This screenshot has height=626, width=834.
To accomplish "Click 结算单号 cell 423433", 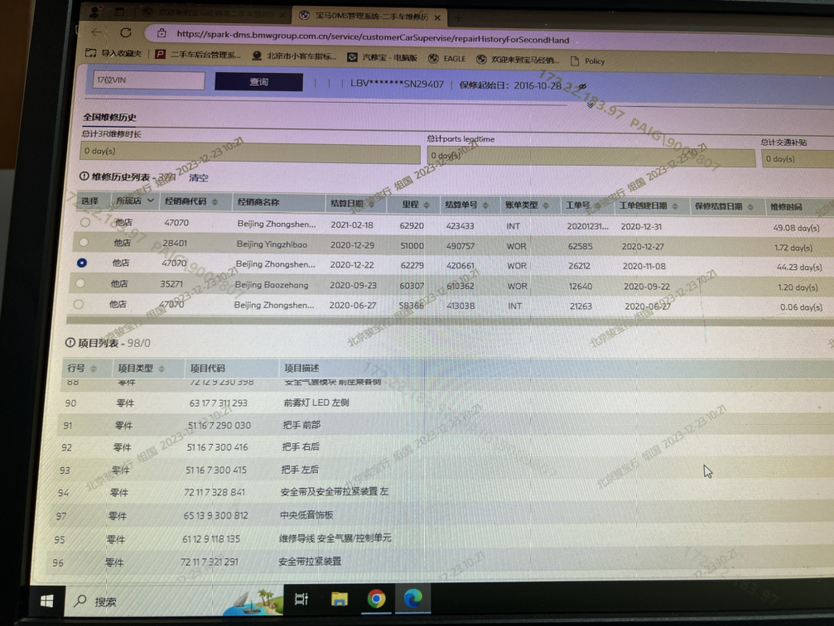I will (x=460, y=226).
